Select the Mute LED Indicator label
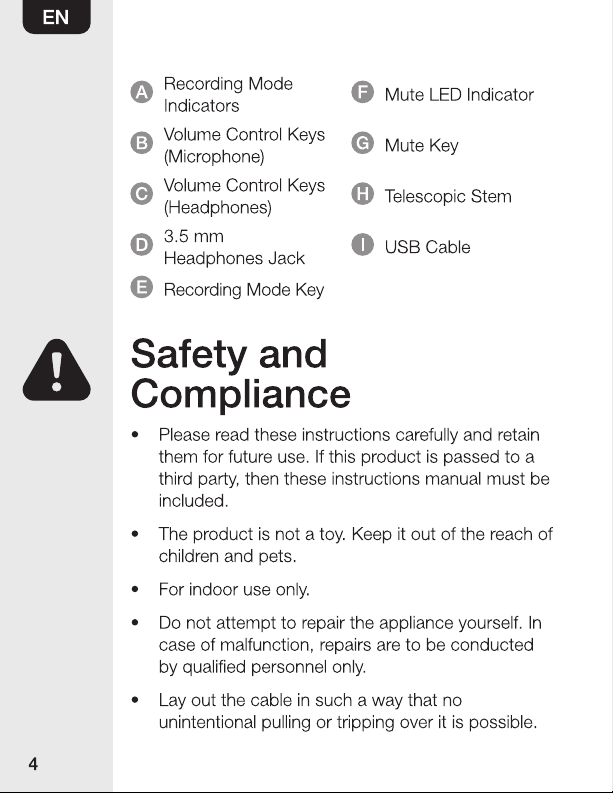 click(x=459, y=95)
